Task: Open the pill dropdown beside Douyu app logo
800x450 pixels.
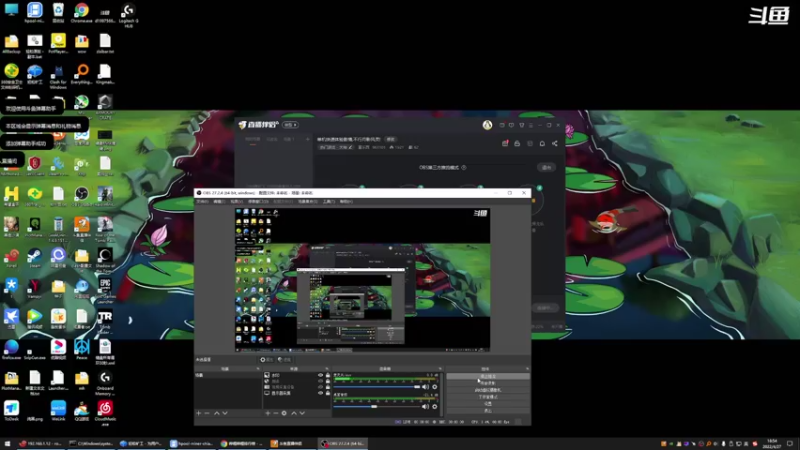Action: point(290,124)
